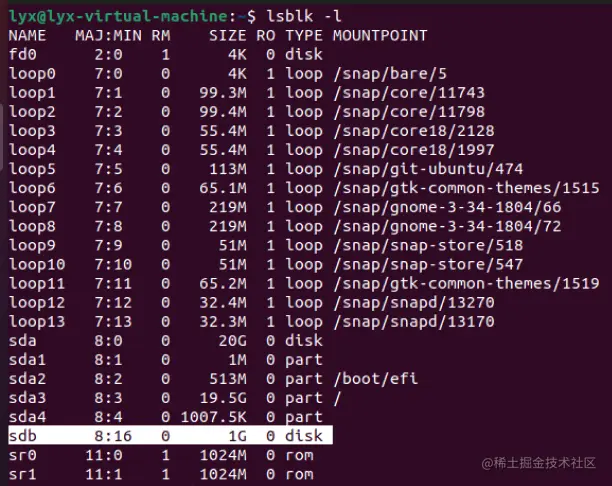Click the /snap/gtk-common-themes/1515 mountpoint

click(x=466, y=188)
